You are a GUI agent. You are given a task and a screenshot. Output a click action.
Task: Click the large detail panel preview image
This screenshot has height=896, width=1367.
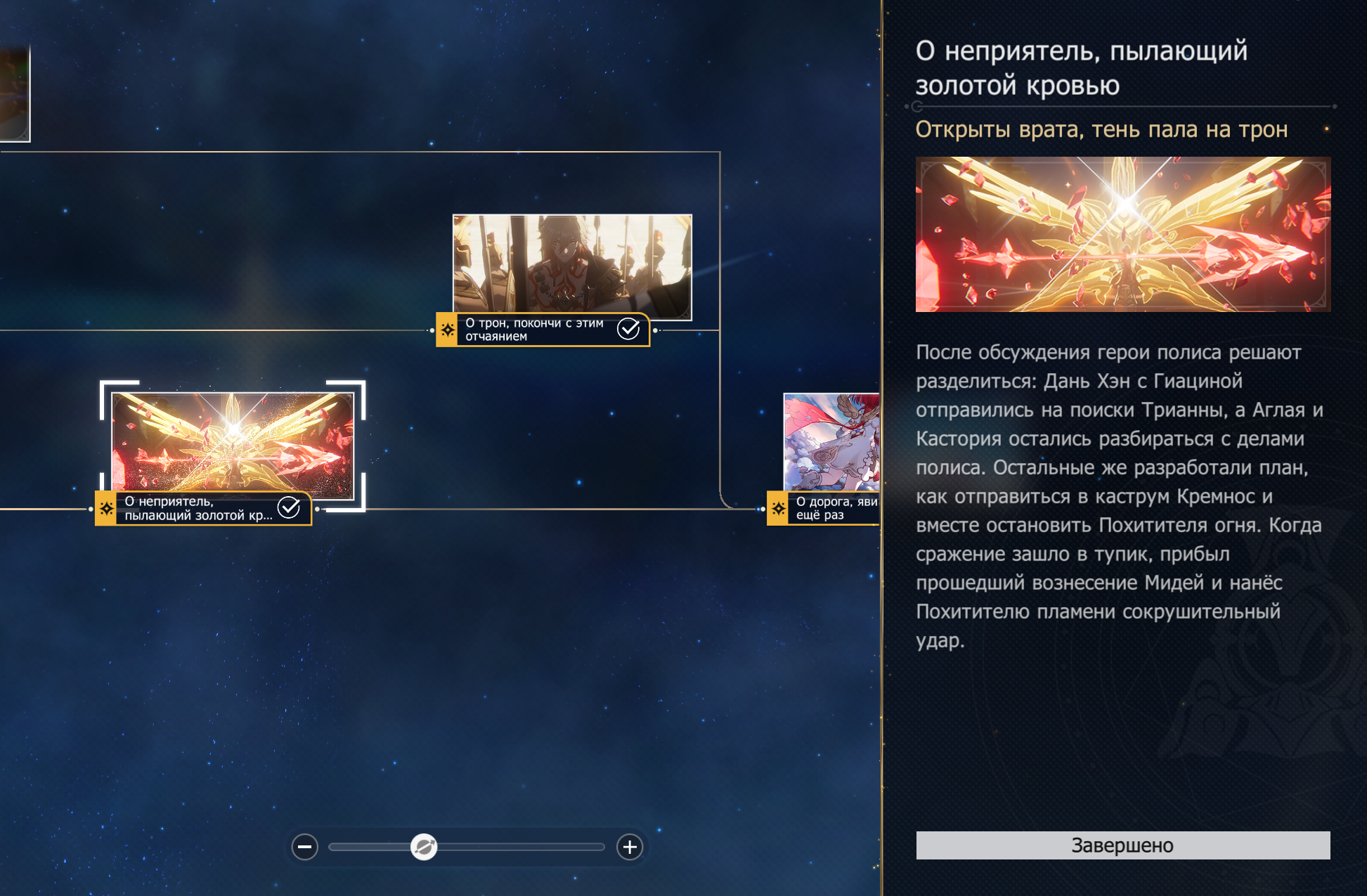tap(1122, 234)
